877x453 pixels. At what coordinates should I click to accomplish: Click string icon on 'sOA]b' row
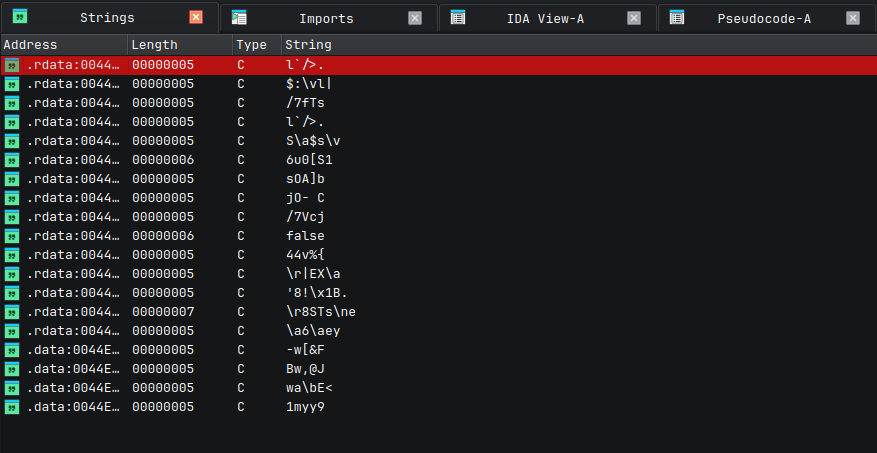coord(12,180)
